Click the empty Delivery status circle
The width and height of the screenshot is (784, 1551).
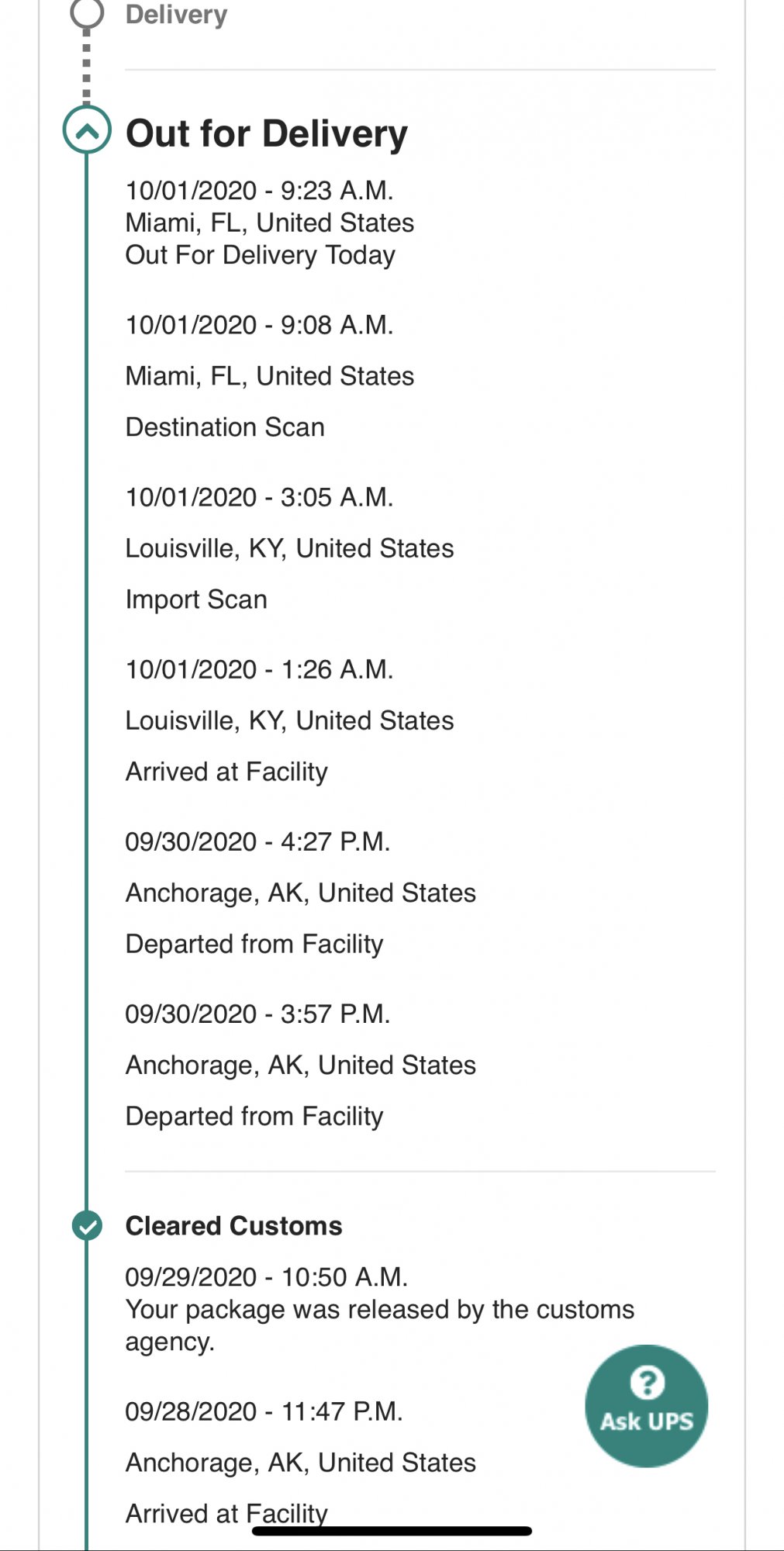pos(87,13)
